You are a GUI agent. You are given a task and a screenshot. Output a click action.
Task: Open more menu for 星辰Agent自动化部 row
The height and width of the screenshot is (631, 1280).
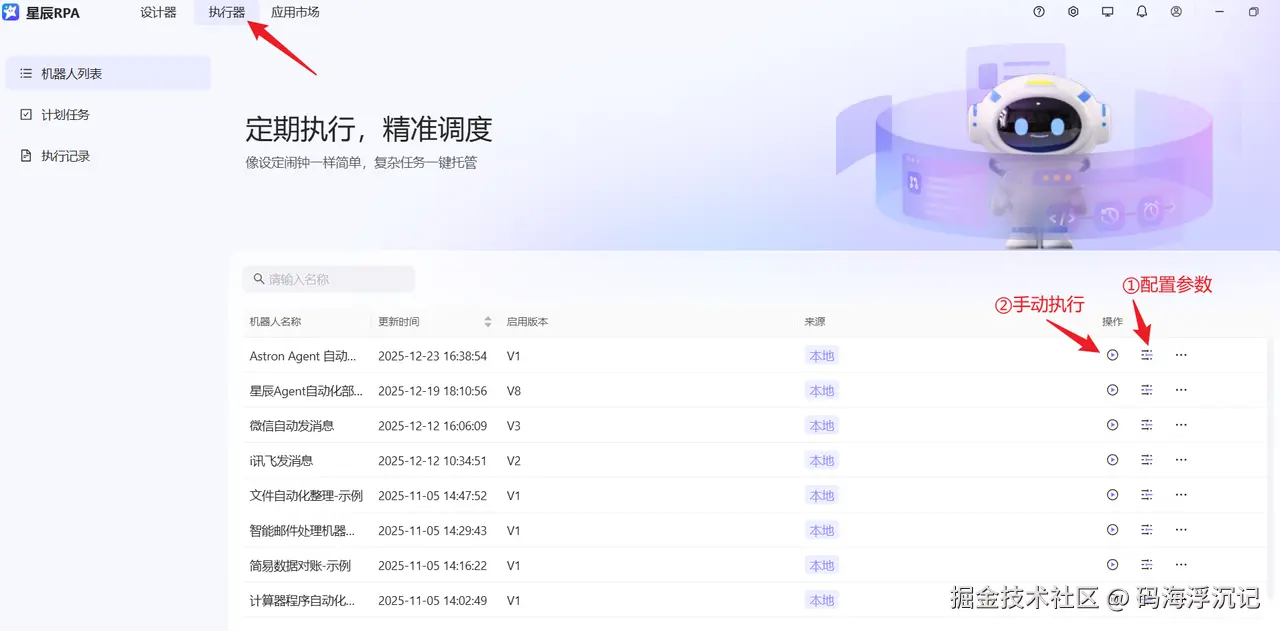[1181, 390]
